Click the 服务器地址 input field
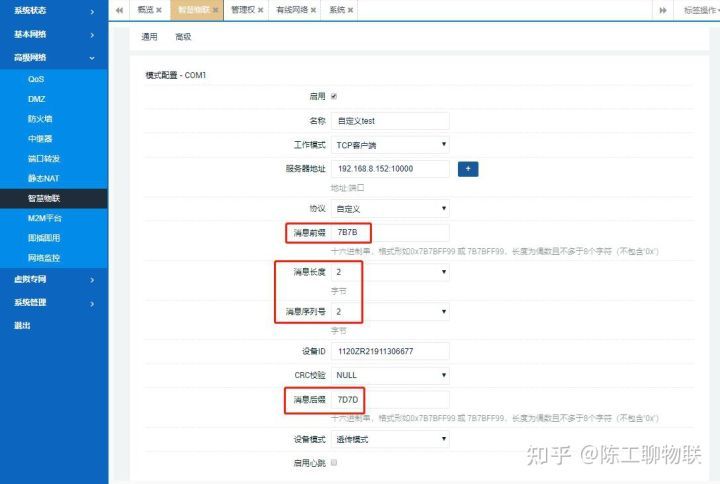Viewport: 720px width, 484px height. [390, 169]
